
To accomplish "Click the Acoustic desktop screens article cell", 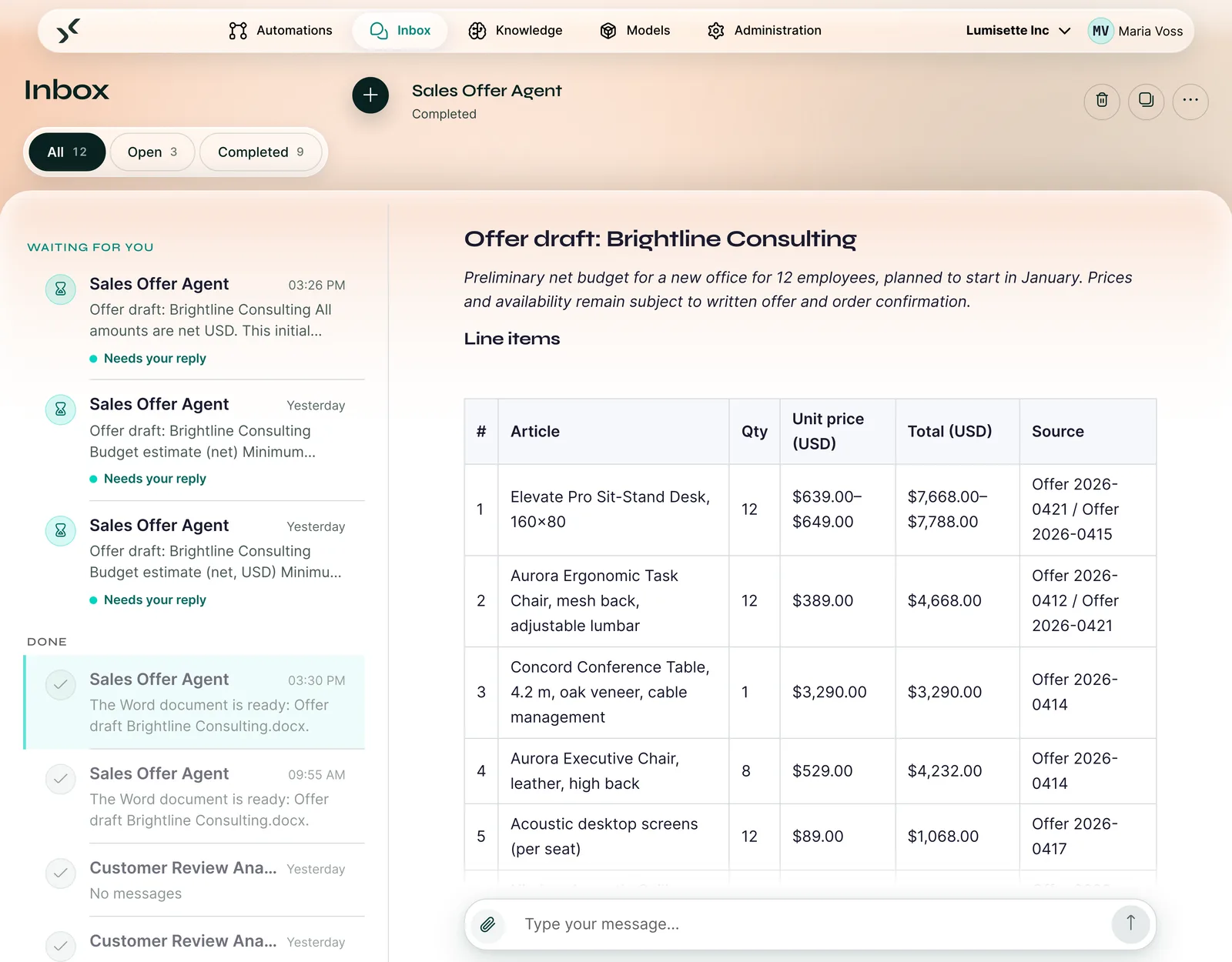I will [614, 837].
